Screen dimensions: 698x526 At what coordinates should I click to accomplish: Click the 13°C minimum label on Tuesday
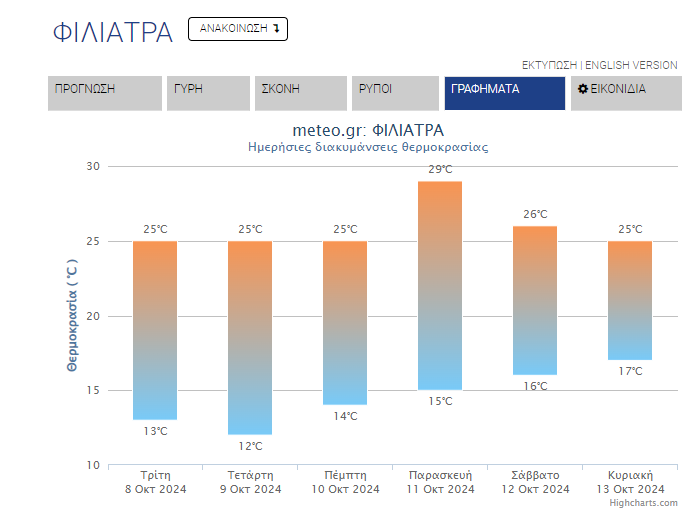pos(155,431)
